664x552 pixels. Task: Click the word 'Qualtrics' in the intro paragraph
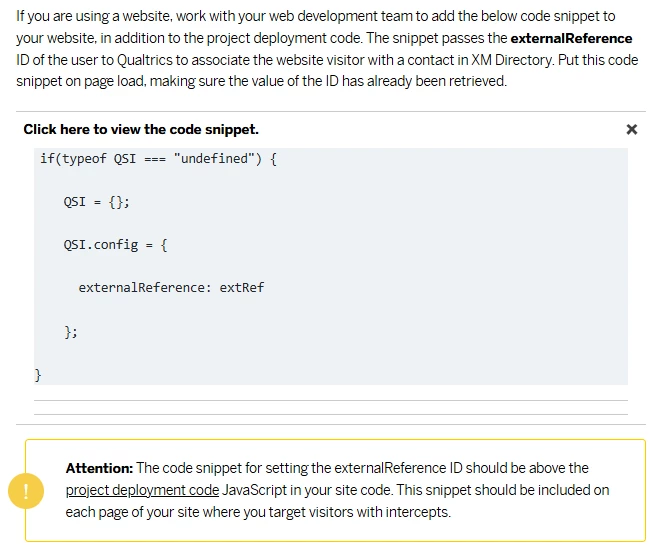point(144,60)
